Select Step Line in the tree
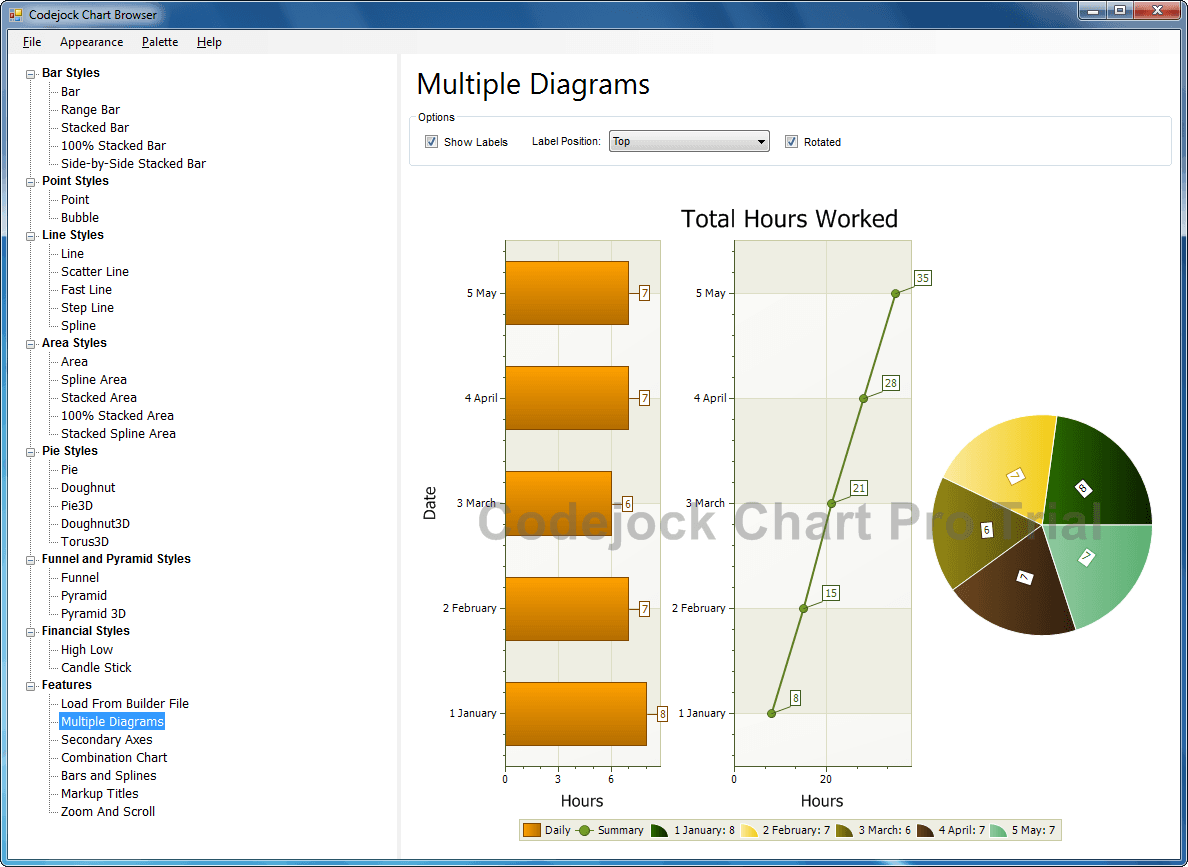Image resolution: width=1188 pixels, height=867 pixels. click(87, 308)
